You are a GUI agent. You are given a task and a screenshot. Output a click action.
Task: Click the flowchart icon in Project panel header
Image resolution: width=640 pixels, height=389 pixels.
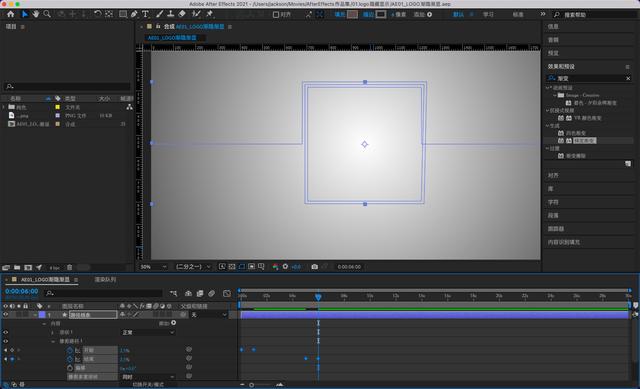[129, 107]
